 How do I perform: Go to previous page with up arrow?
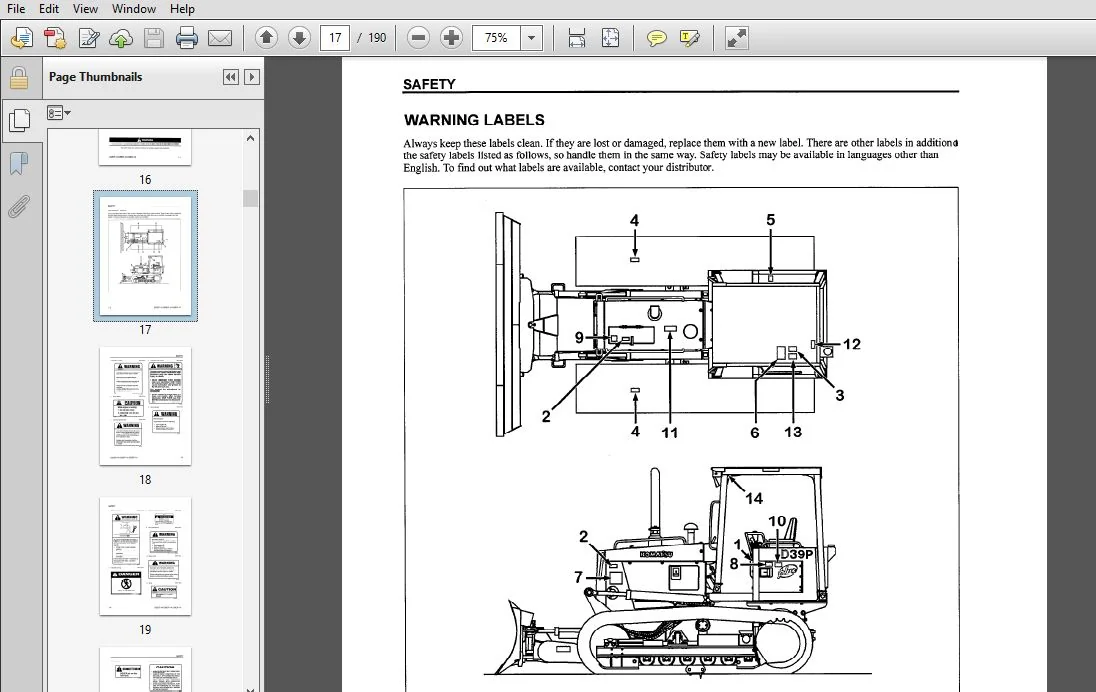point(266,37)
